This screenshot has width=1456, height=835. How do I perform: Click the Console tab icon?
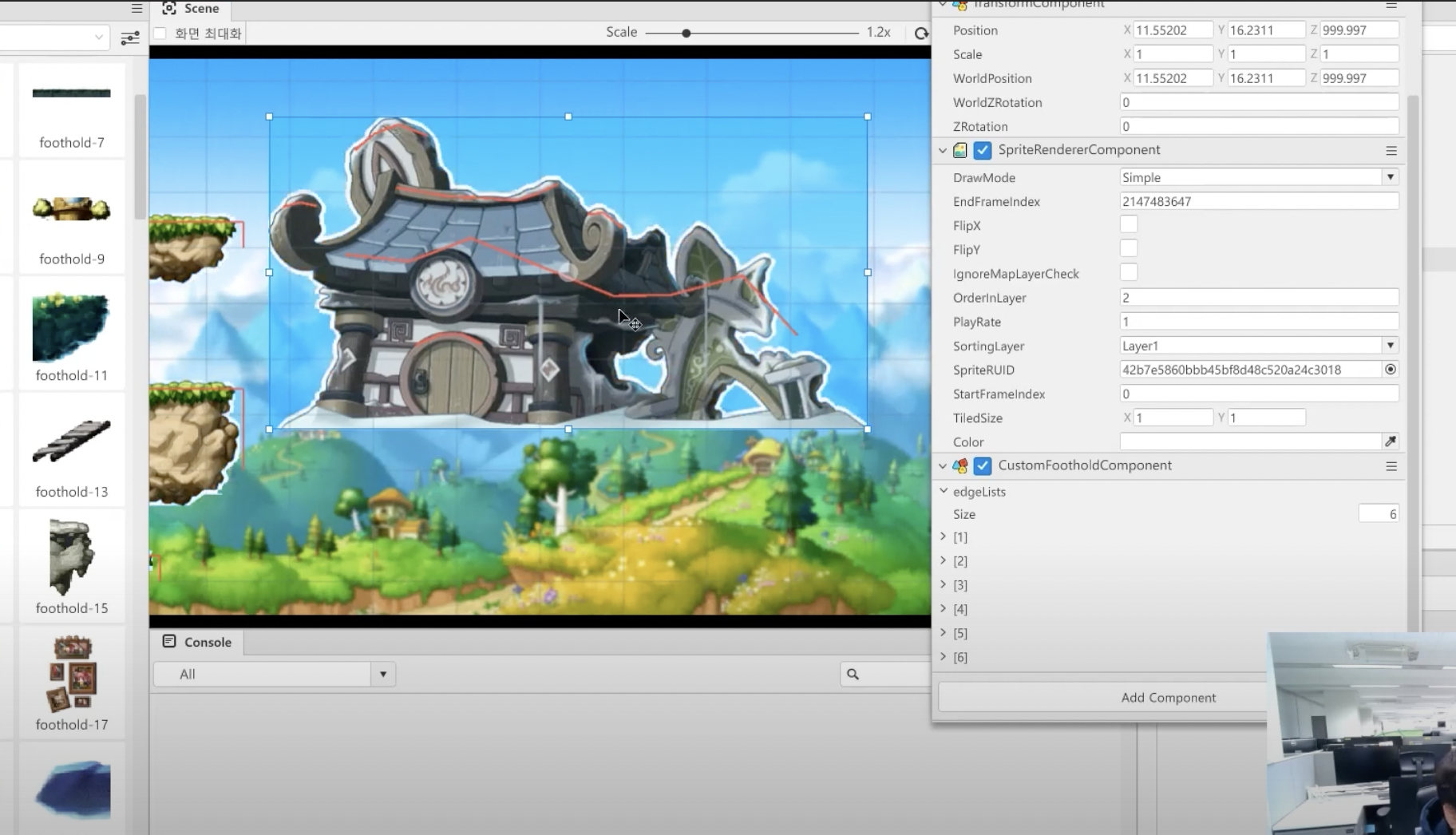169,641
